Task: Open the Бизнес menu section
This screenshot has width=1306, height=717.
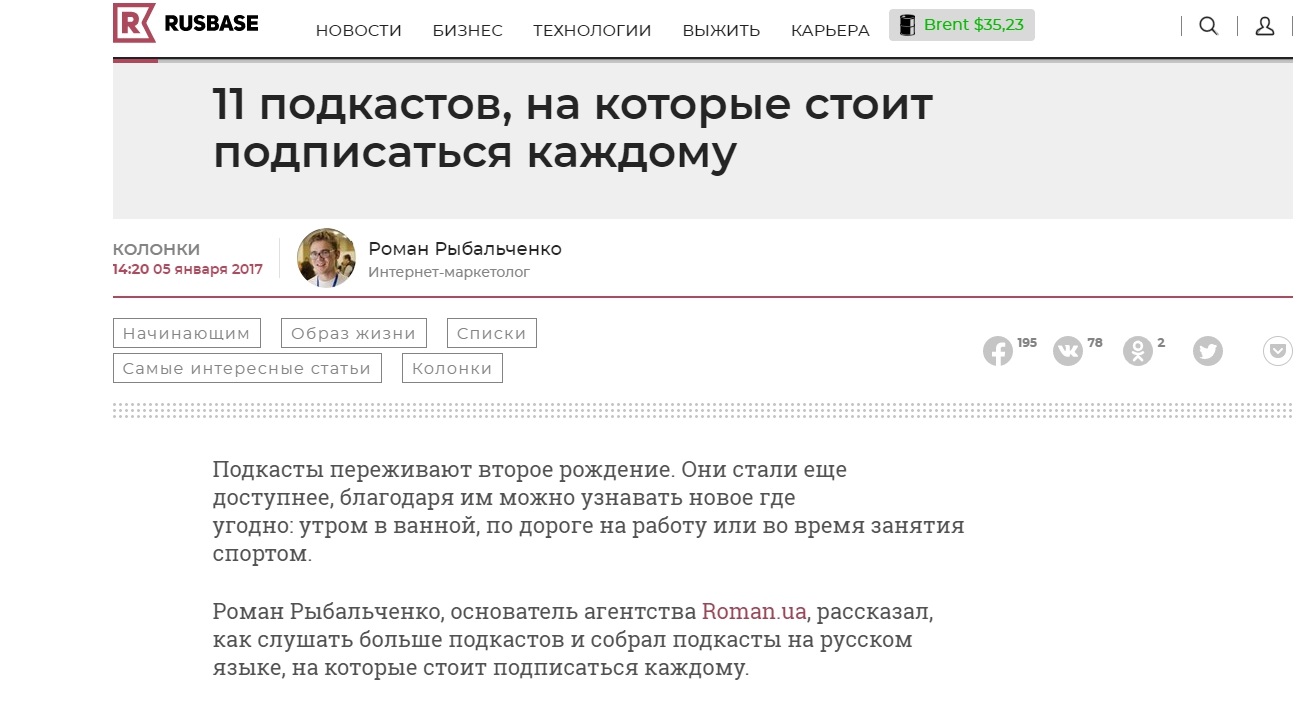Action: coord(467,30)
